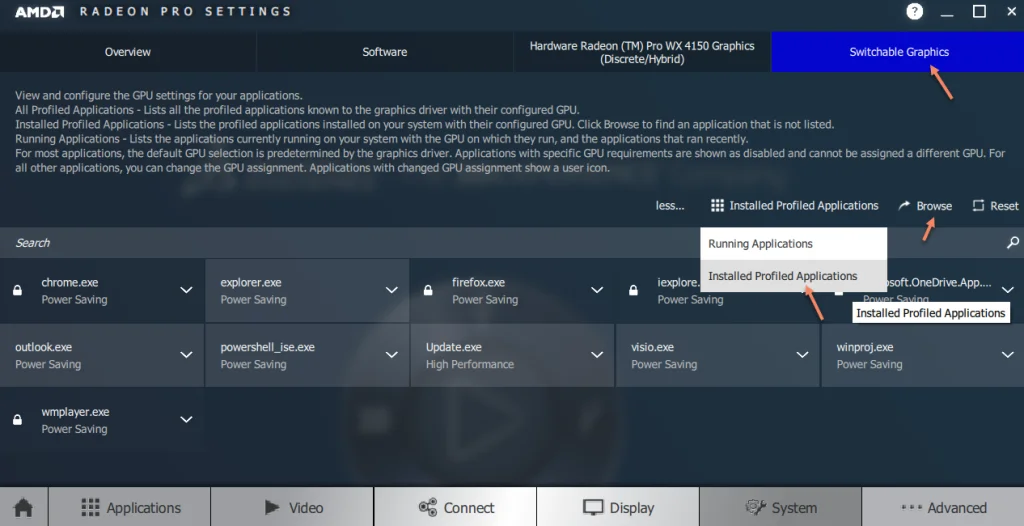Open the Hardware Radeon Pro WX 4150 tab
Screen dimensions: 1024x526
[x=642, y=52]
